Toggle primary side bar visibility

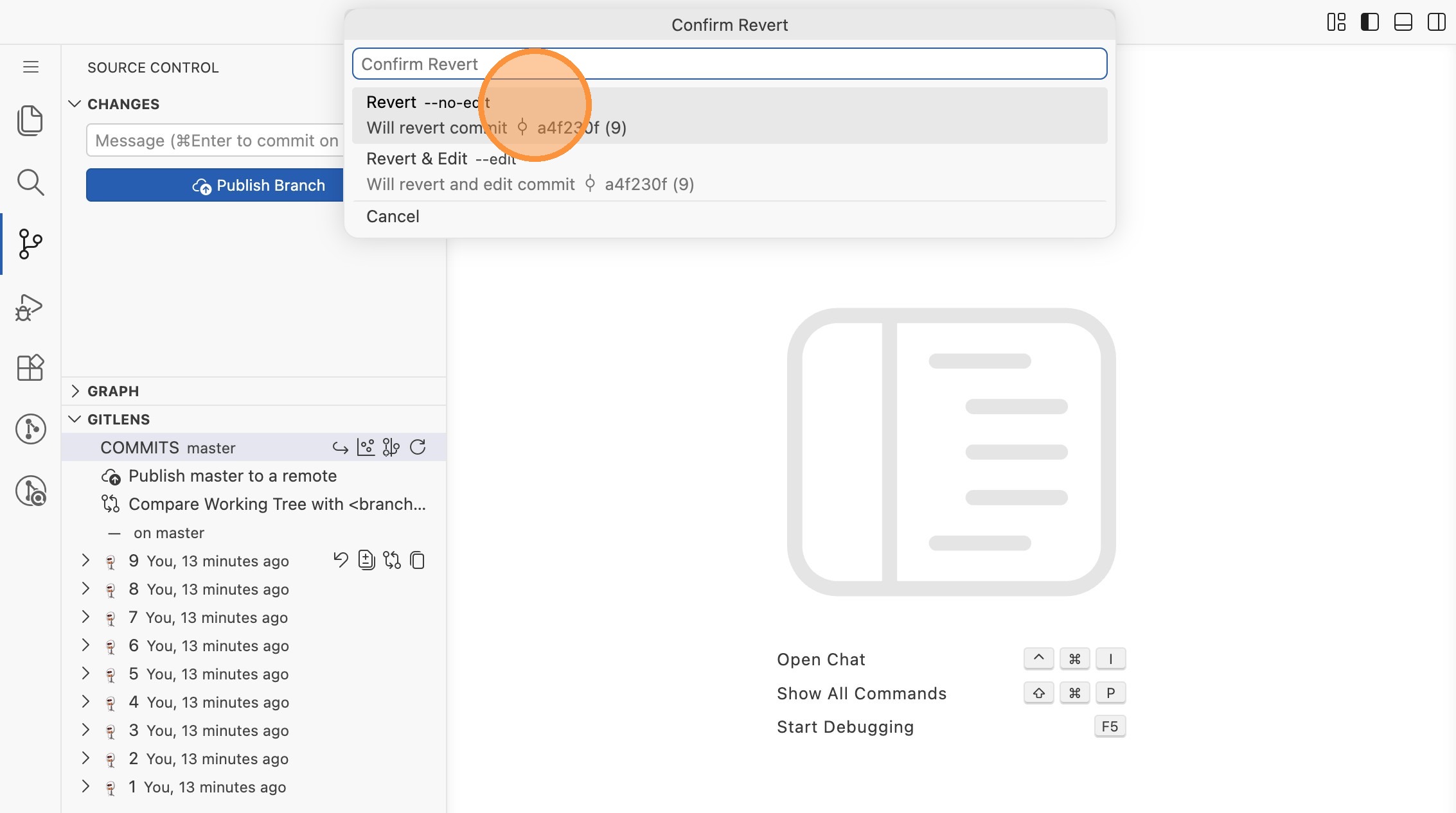click(1369, 22)
